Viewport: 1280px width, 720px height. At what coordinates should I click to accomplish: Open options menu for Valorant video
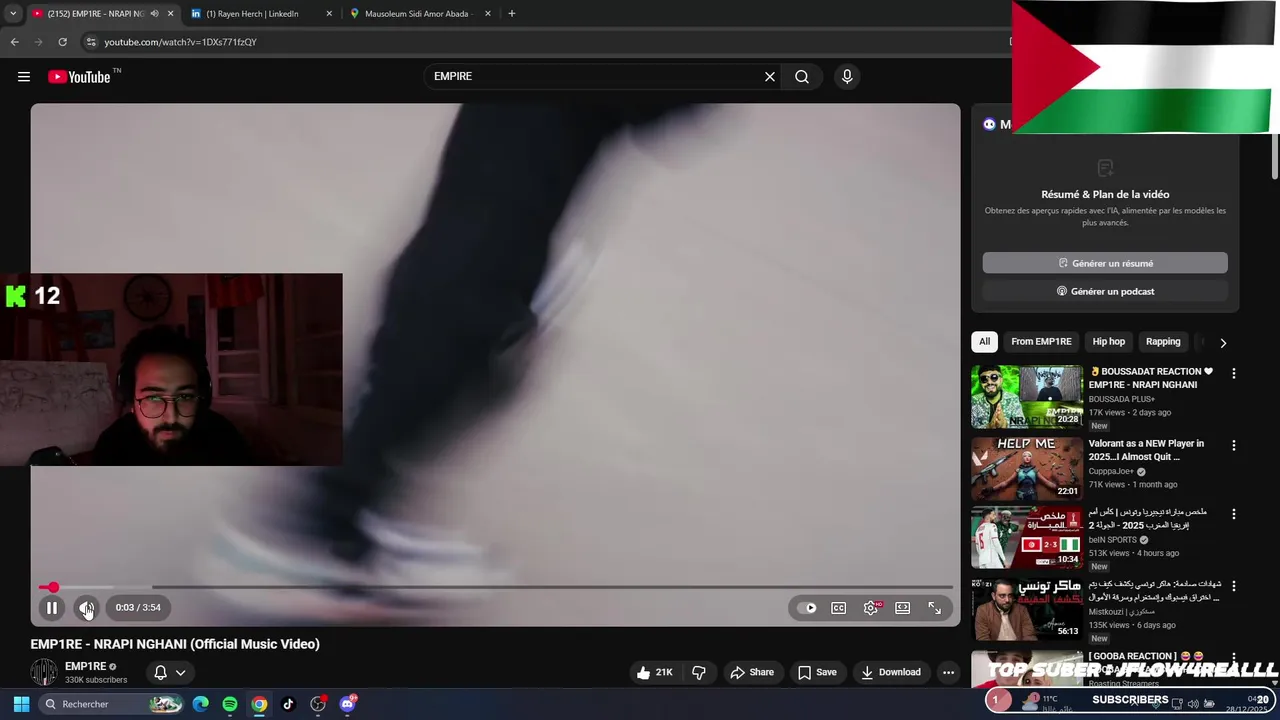pos(1233,445)
